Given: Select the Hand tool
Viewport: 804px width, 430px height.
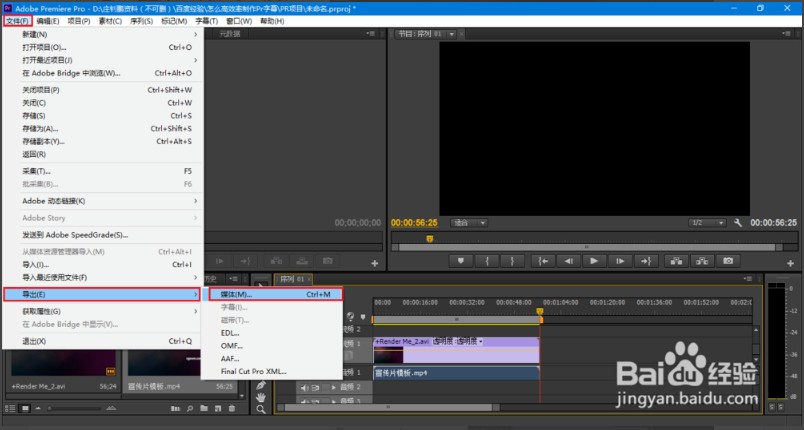Looking at the screenshot, I should click(261, 397).
